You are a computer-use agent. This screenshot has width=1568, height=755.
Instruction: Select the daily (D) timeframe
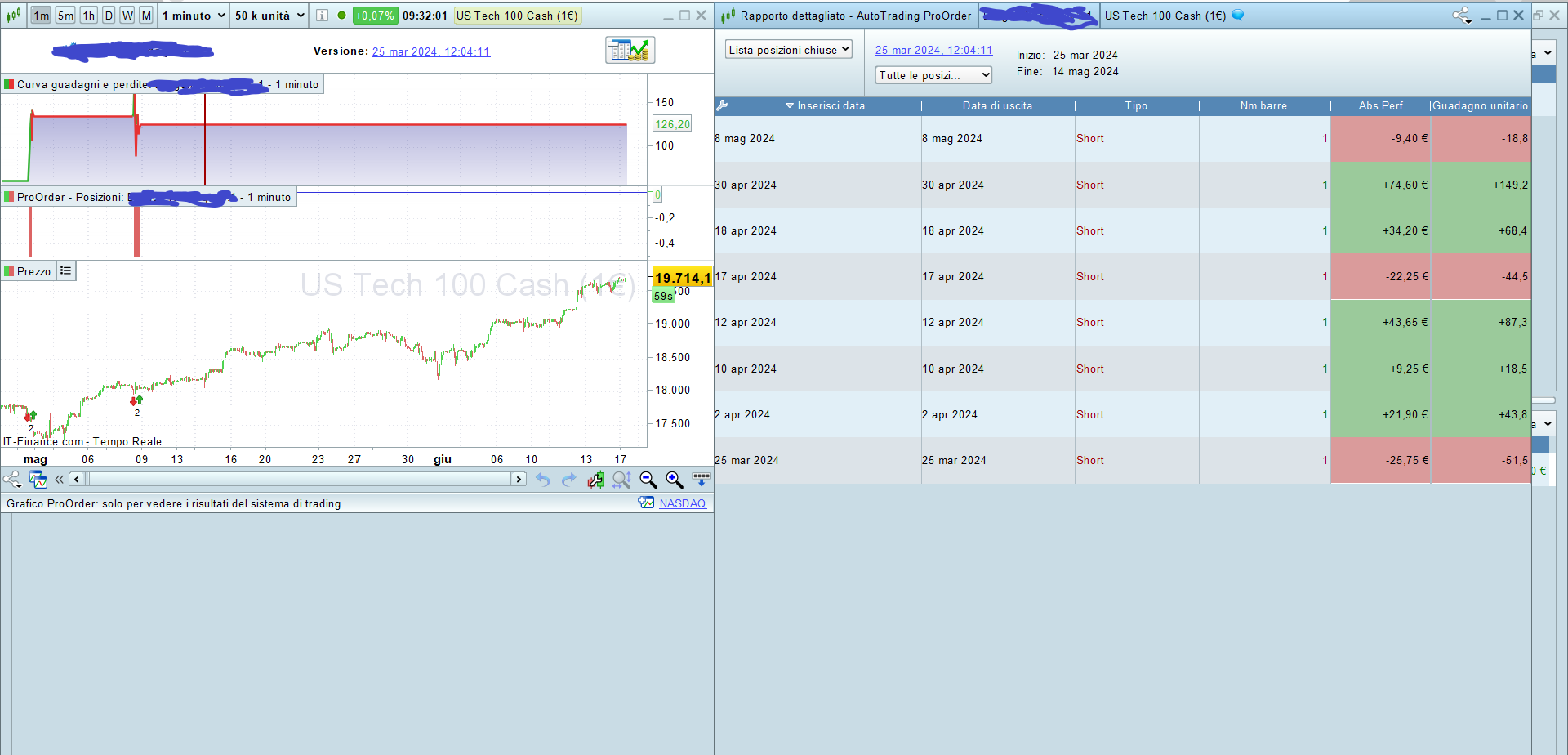coord(109,16)
